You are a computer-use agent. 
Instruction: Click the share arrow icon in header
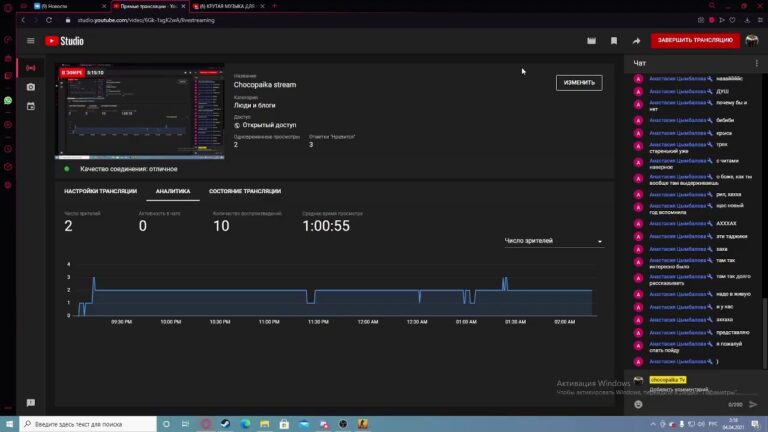coord(636,41)
